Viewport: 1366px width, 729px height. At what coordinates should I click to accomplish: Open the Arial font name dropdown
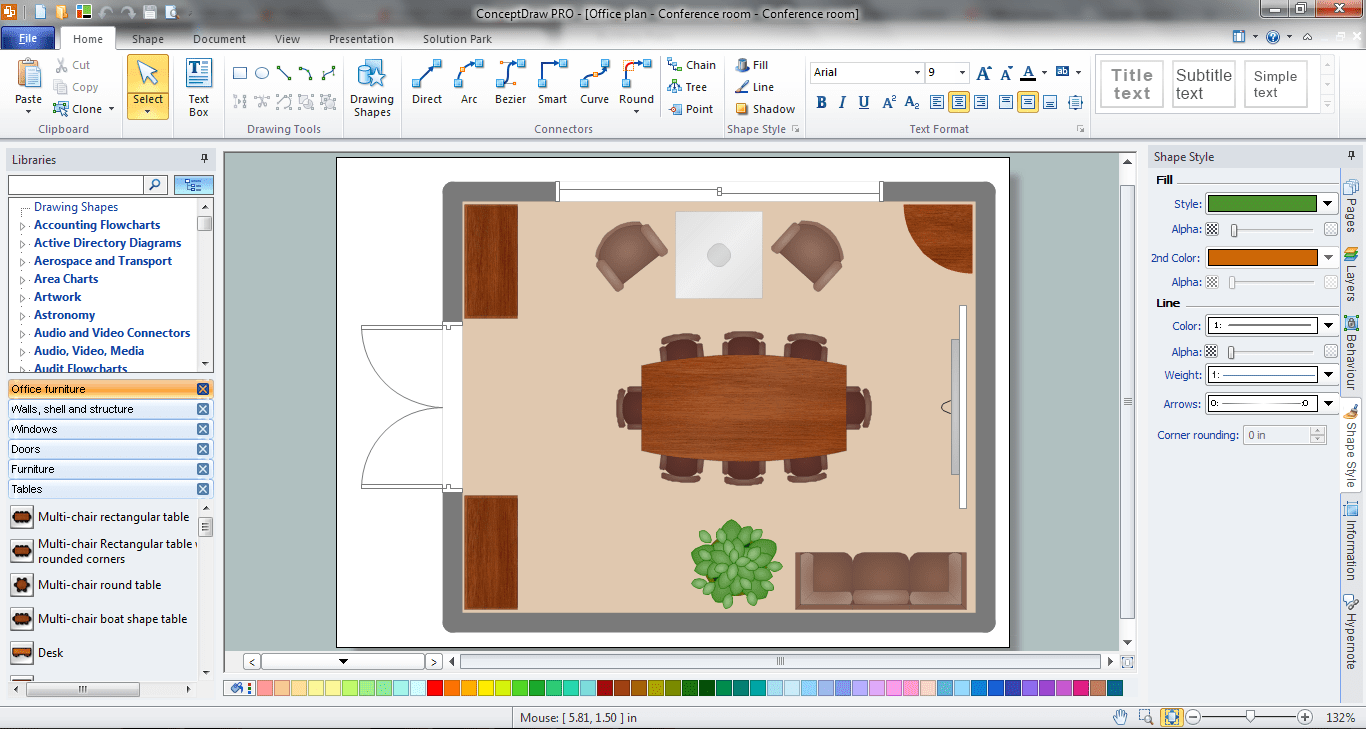pos(917,73)
